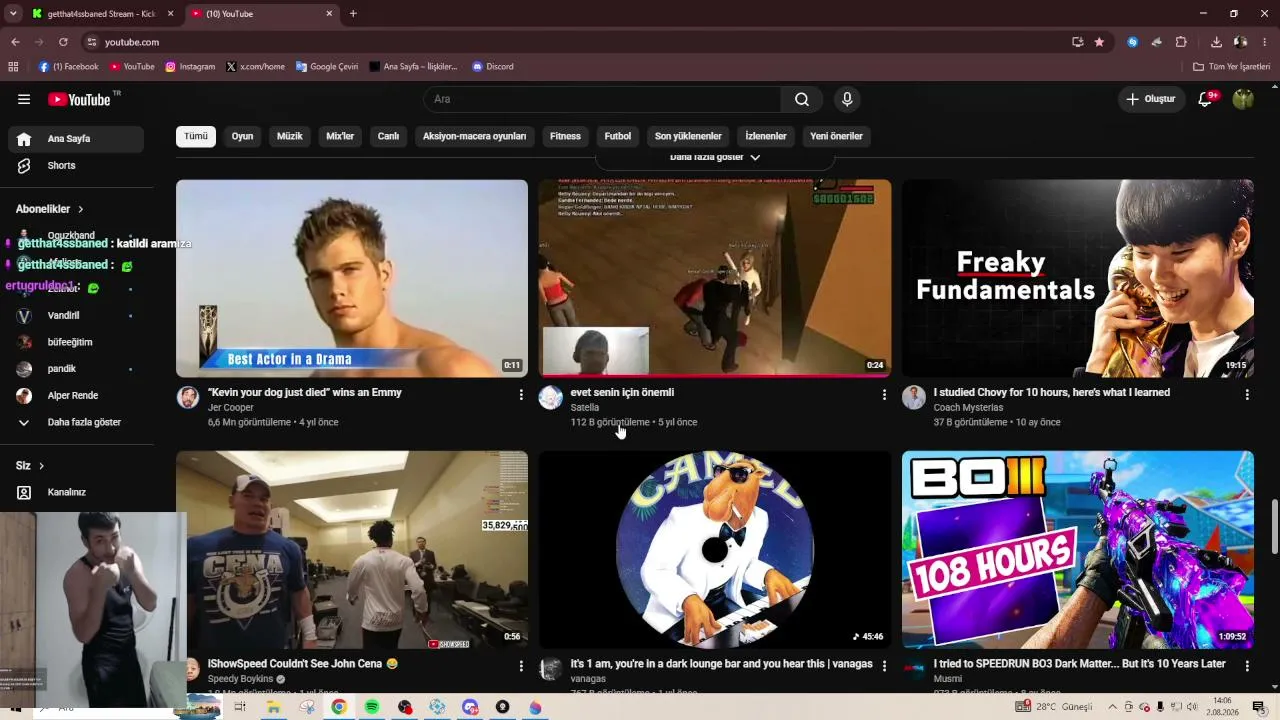This screenshot has width=1280, height=720.
Task: Open the Instagram bookmark
Action: [190, 67]
